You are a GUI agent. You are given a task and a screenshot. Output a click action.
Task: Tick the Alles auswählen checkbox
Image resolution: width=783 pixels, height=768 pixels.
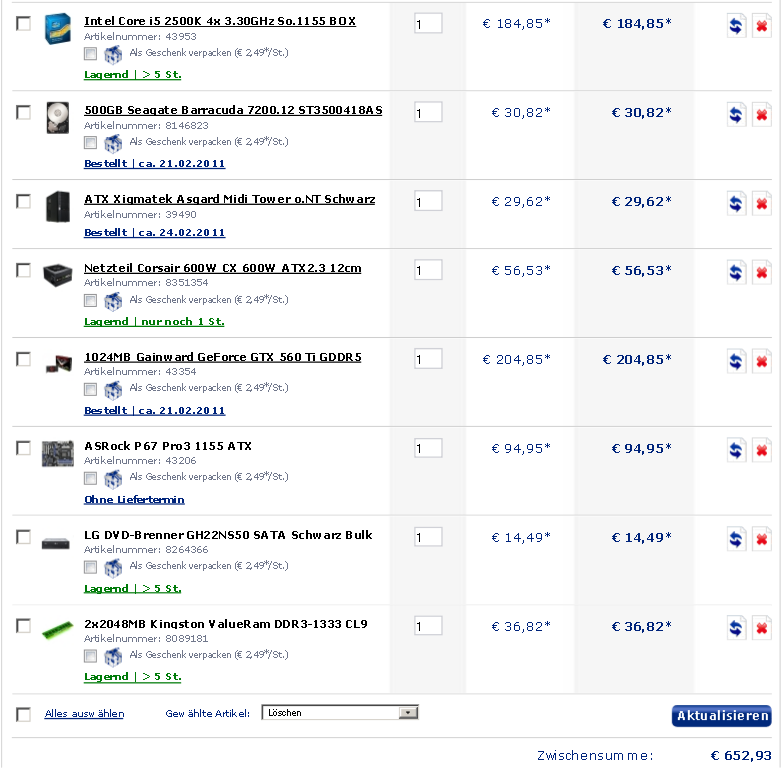tap(23, 714)
